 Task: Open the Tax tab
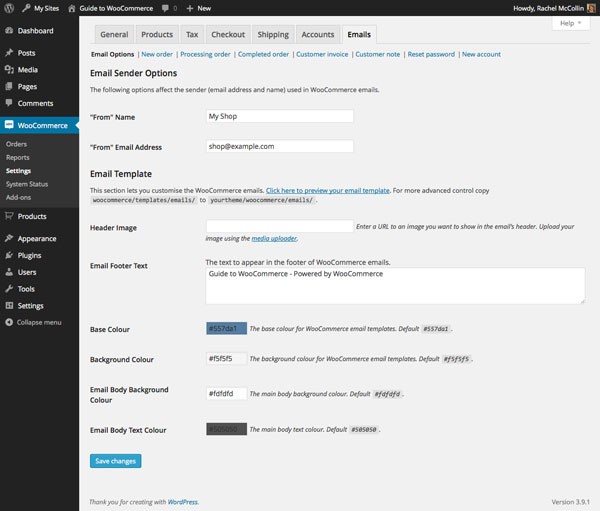pos(192,34)
